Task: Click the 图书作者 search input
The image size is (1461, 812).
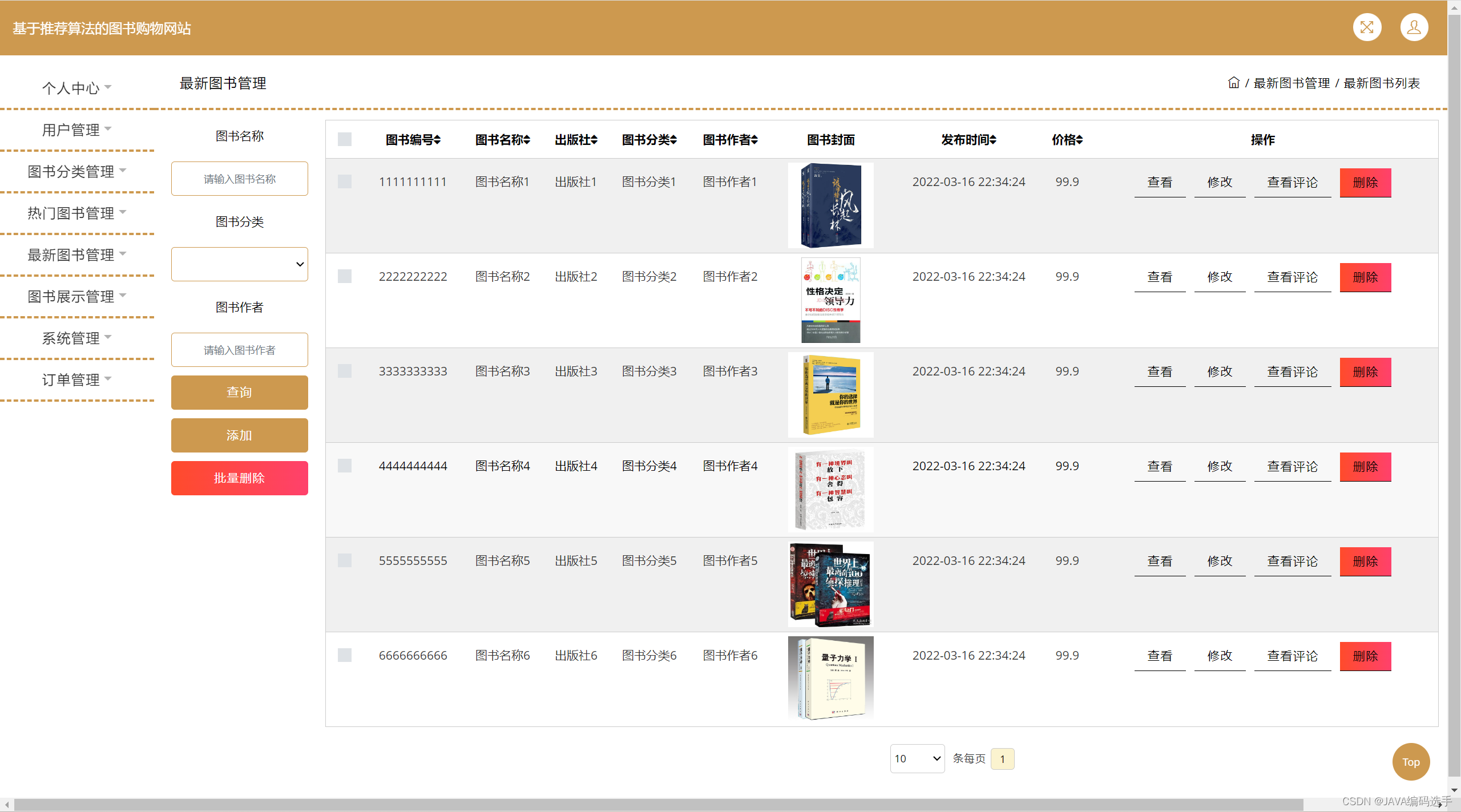Action: [x=240, y=350]
